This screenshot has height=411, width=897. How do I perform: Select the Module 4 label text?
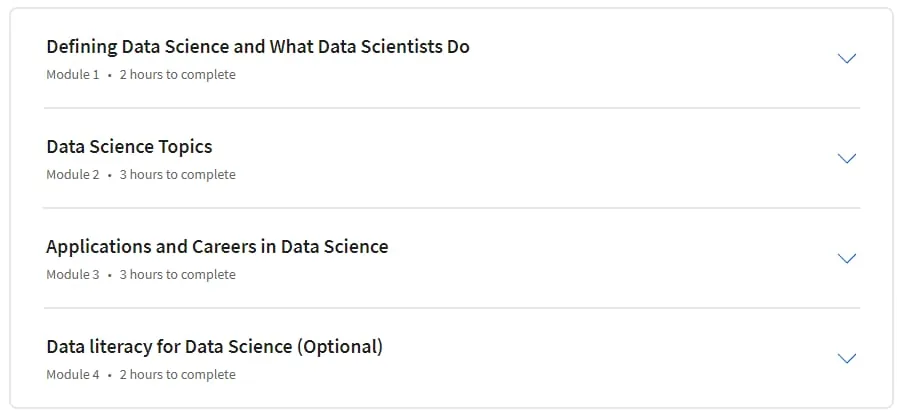coord(73,375)
